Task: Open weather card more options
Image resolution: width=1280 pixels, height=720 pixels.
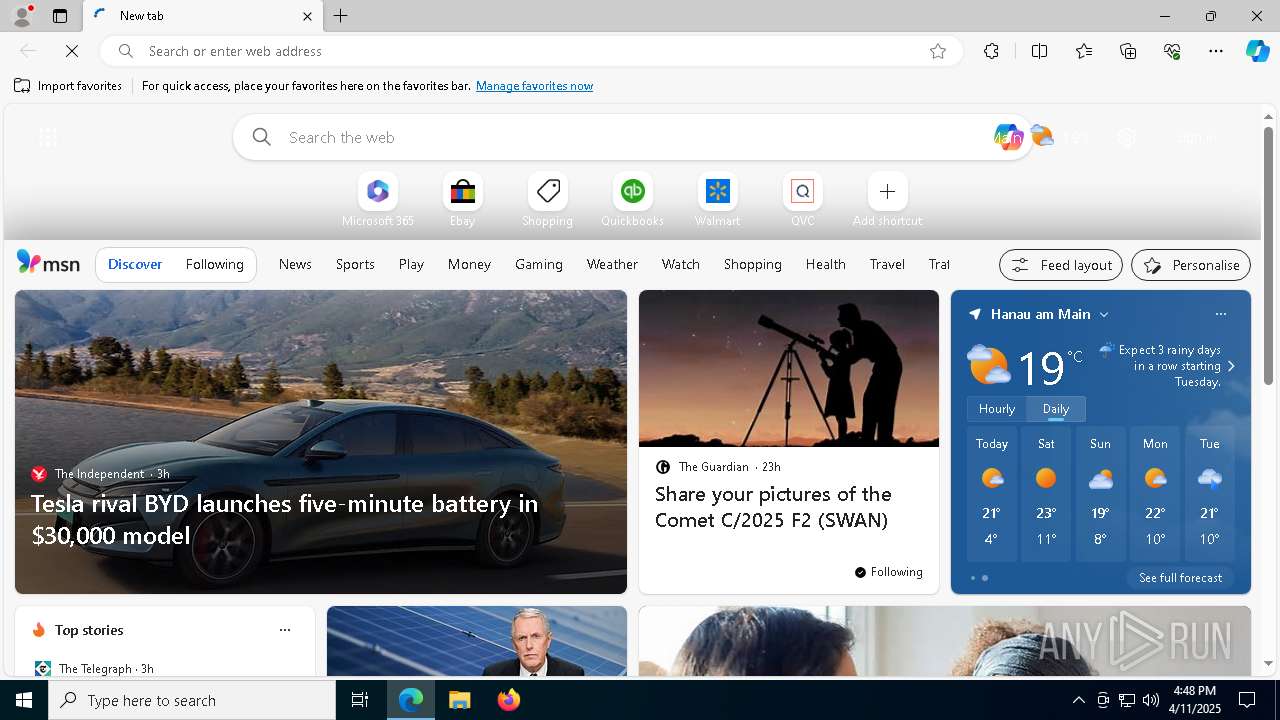Action: pos(1220,314)
